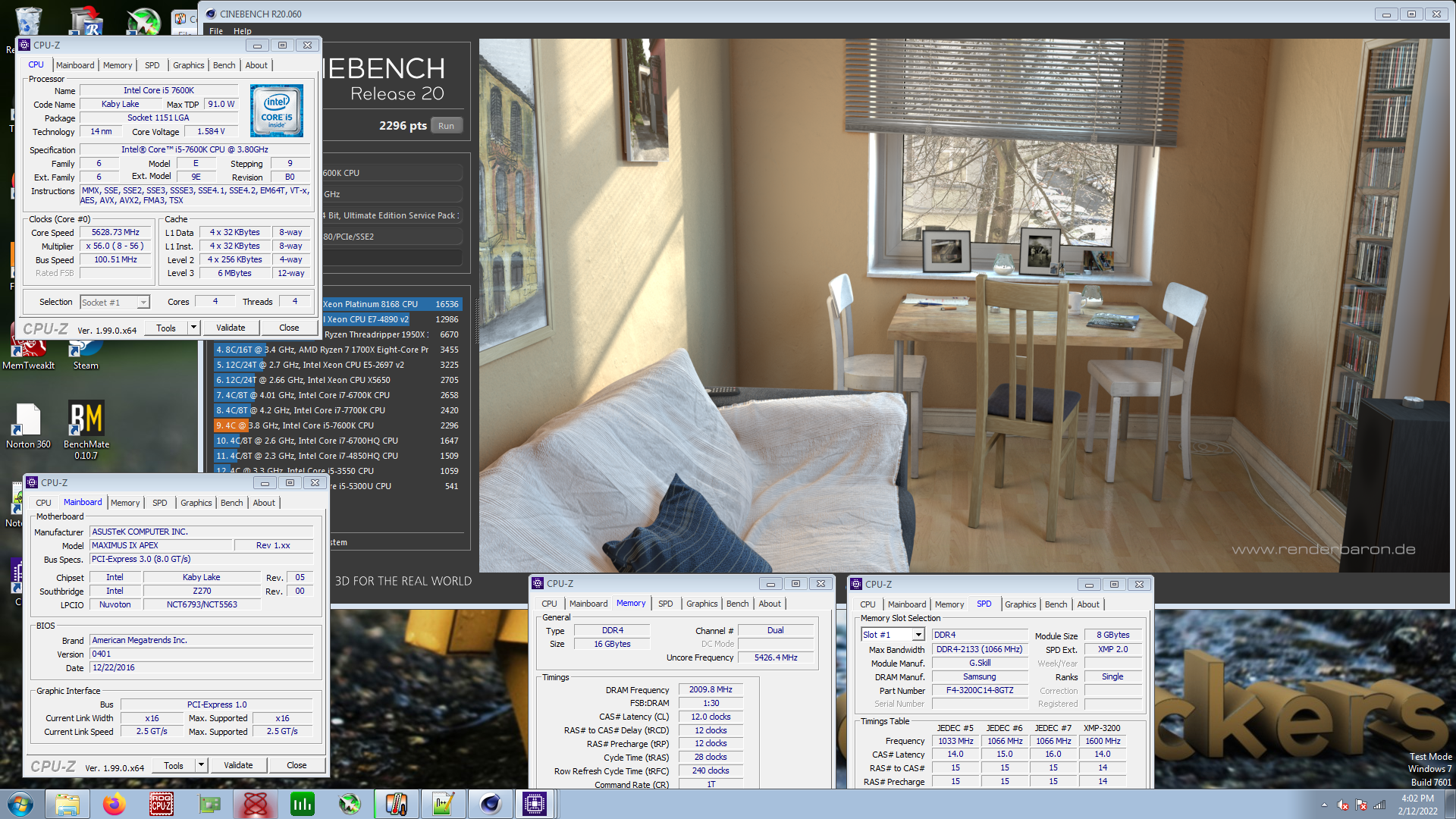
Task: Click the green graphics card taskbar icon
Action: click(x=209, y=804)
